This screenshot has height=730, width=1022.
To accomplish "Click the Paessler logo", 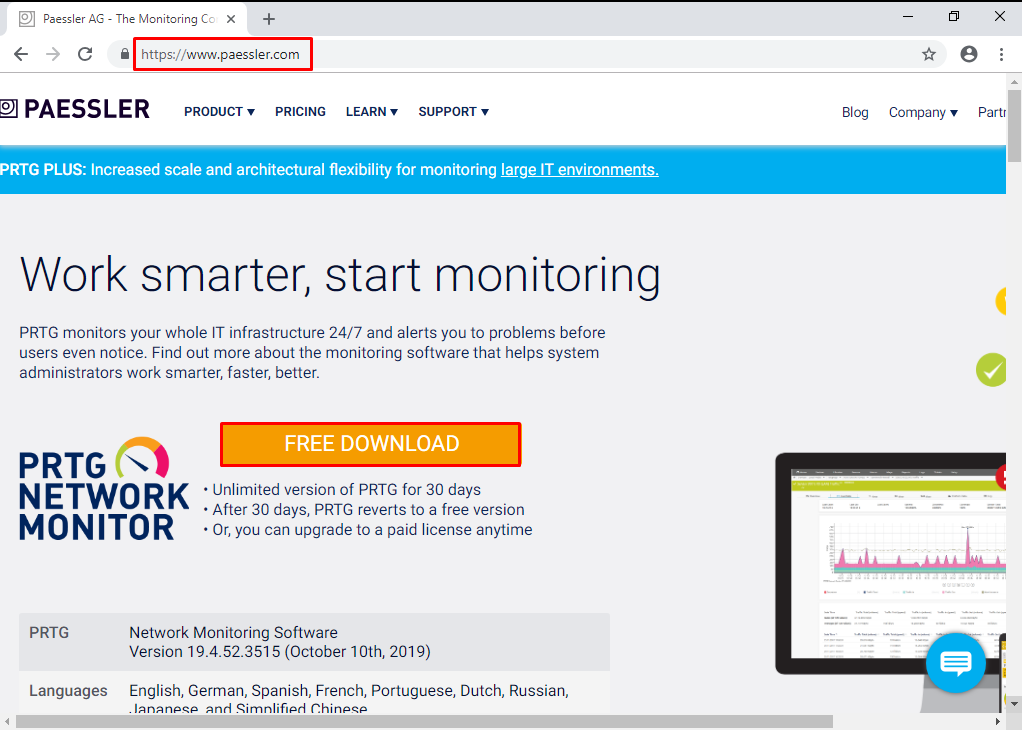I will (x=75, y=109).
